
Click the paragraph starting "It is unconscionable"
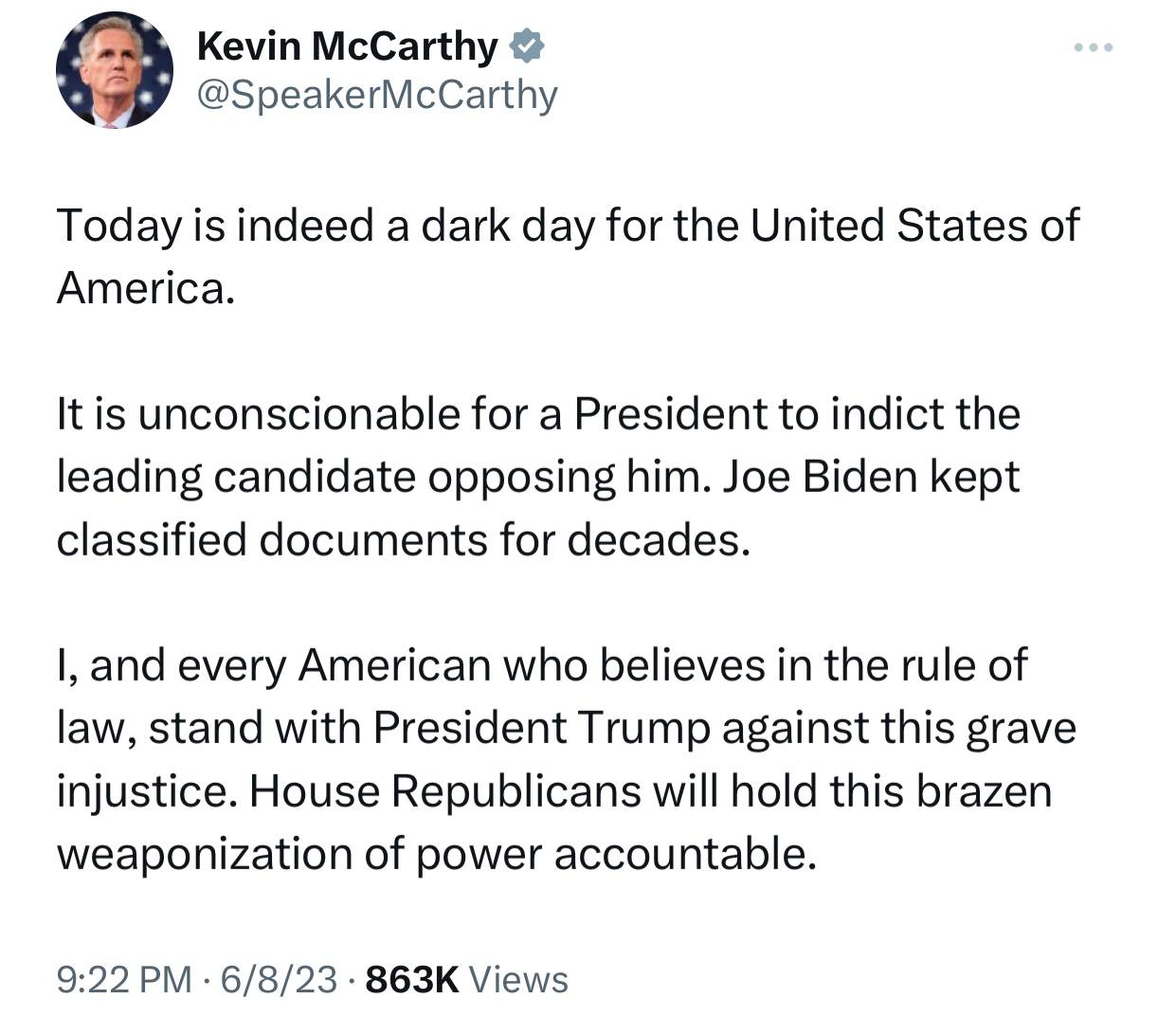538,477
